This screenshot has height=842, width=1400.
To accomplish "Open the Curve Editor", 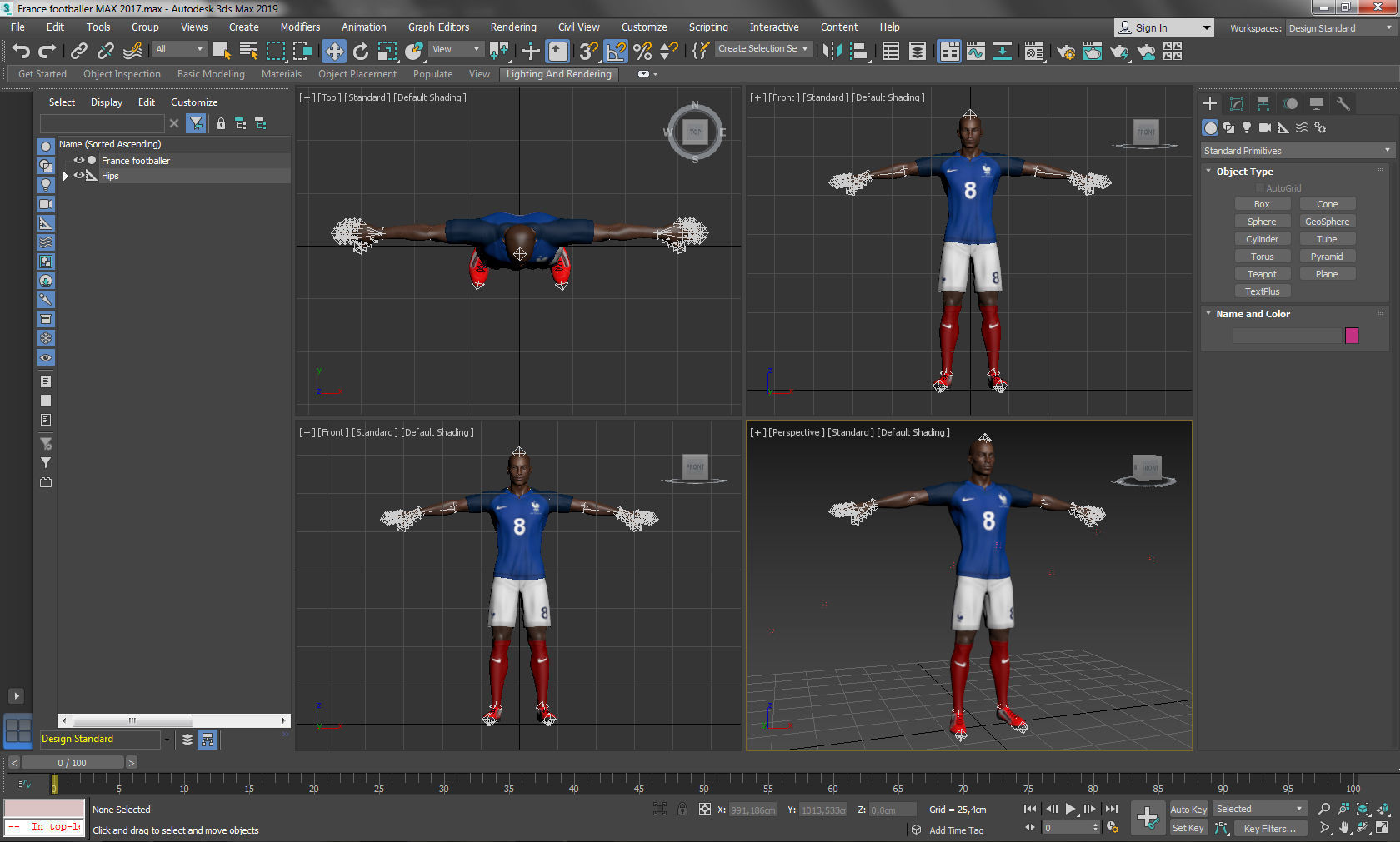I will pos(976,52).
